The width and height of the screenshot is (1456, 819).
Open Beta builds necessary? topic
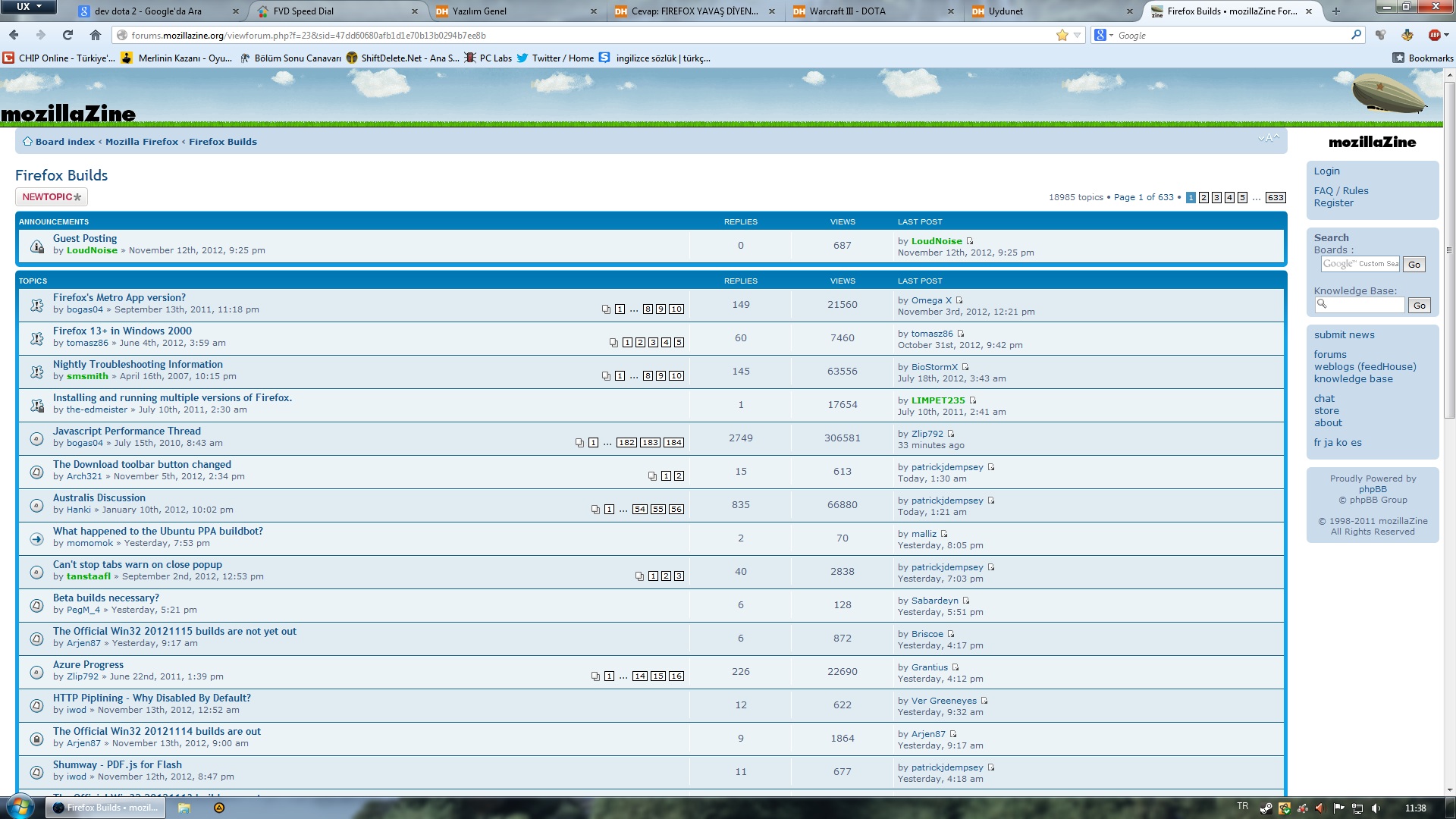pyautogui.click(x=106, y=598)
